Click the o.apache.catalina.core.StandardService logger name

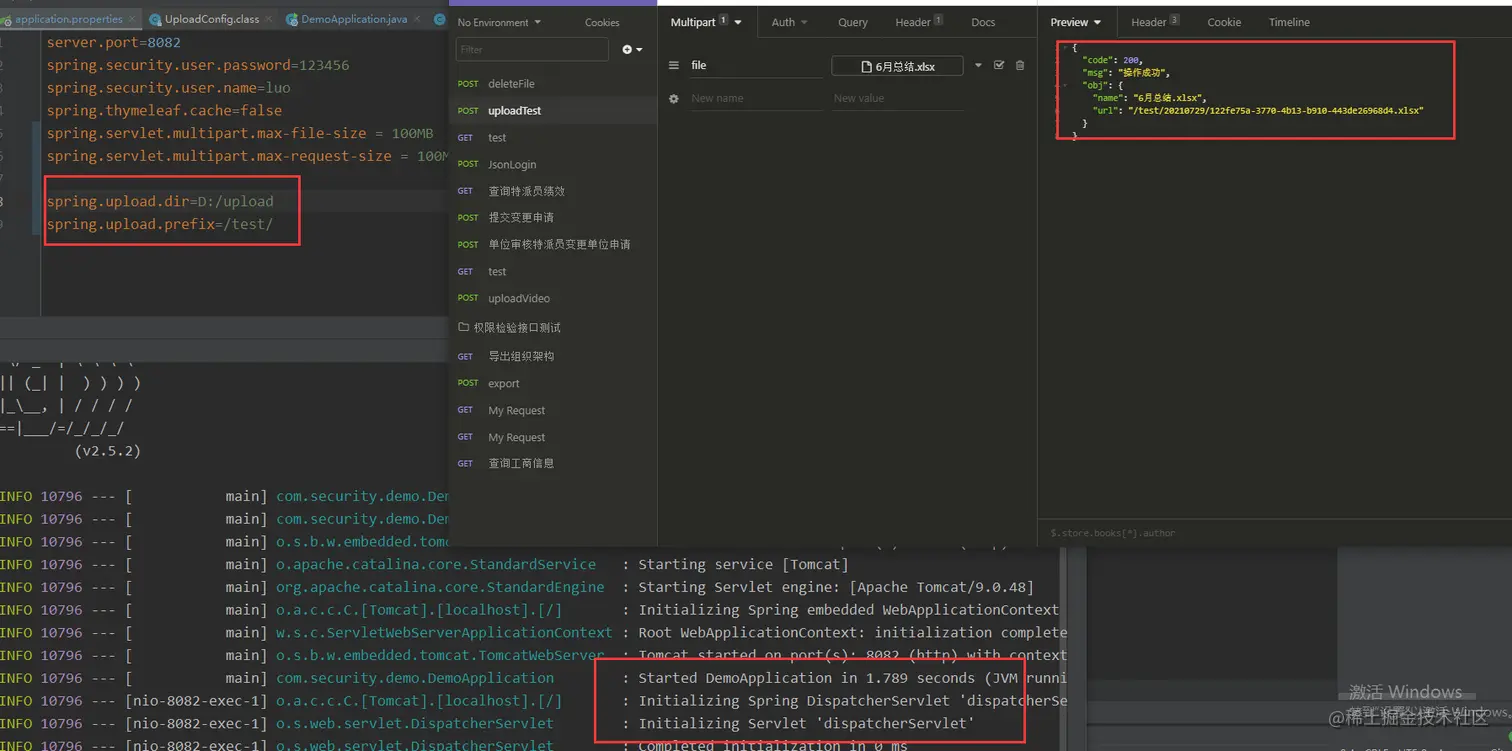click(436, 565)
